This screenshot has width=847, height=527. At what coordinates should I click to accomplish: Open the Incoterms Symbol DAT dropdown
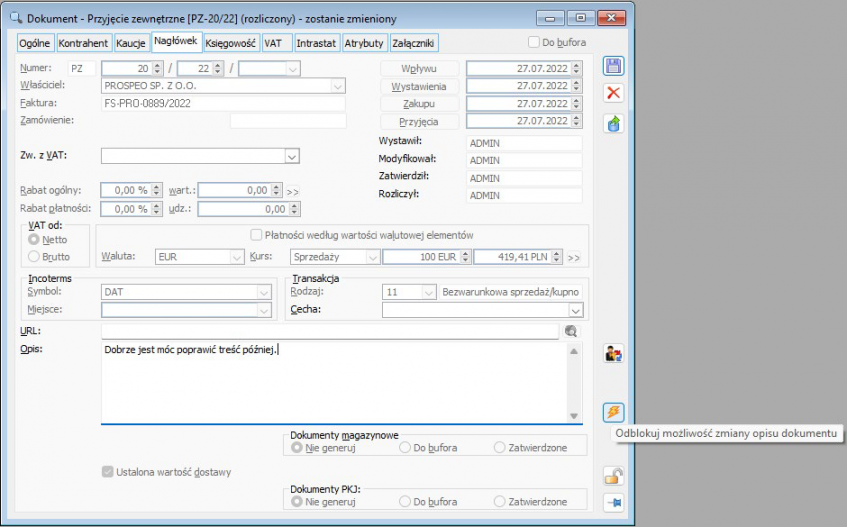tap(264, 293)
